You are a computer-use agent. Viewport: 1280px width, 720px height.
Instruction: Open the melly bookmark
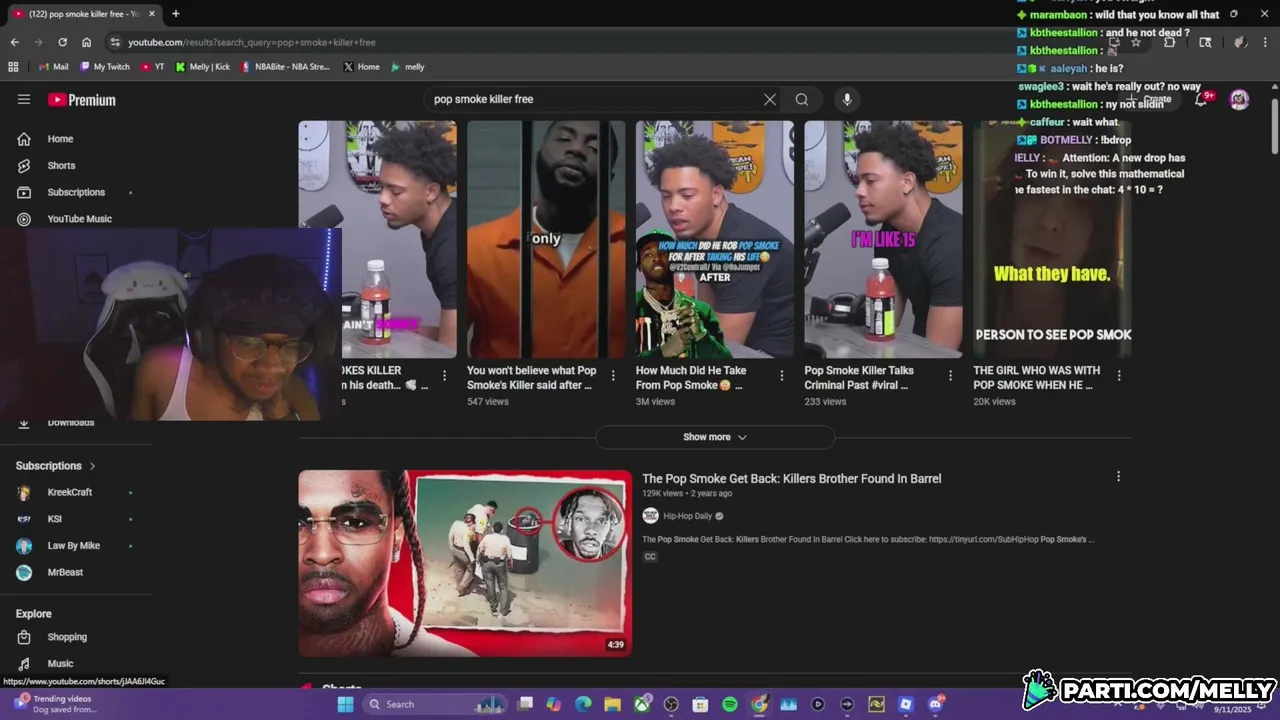click(408, 67)
